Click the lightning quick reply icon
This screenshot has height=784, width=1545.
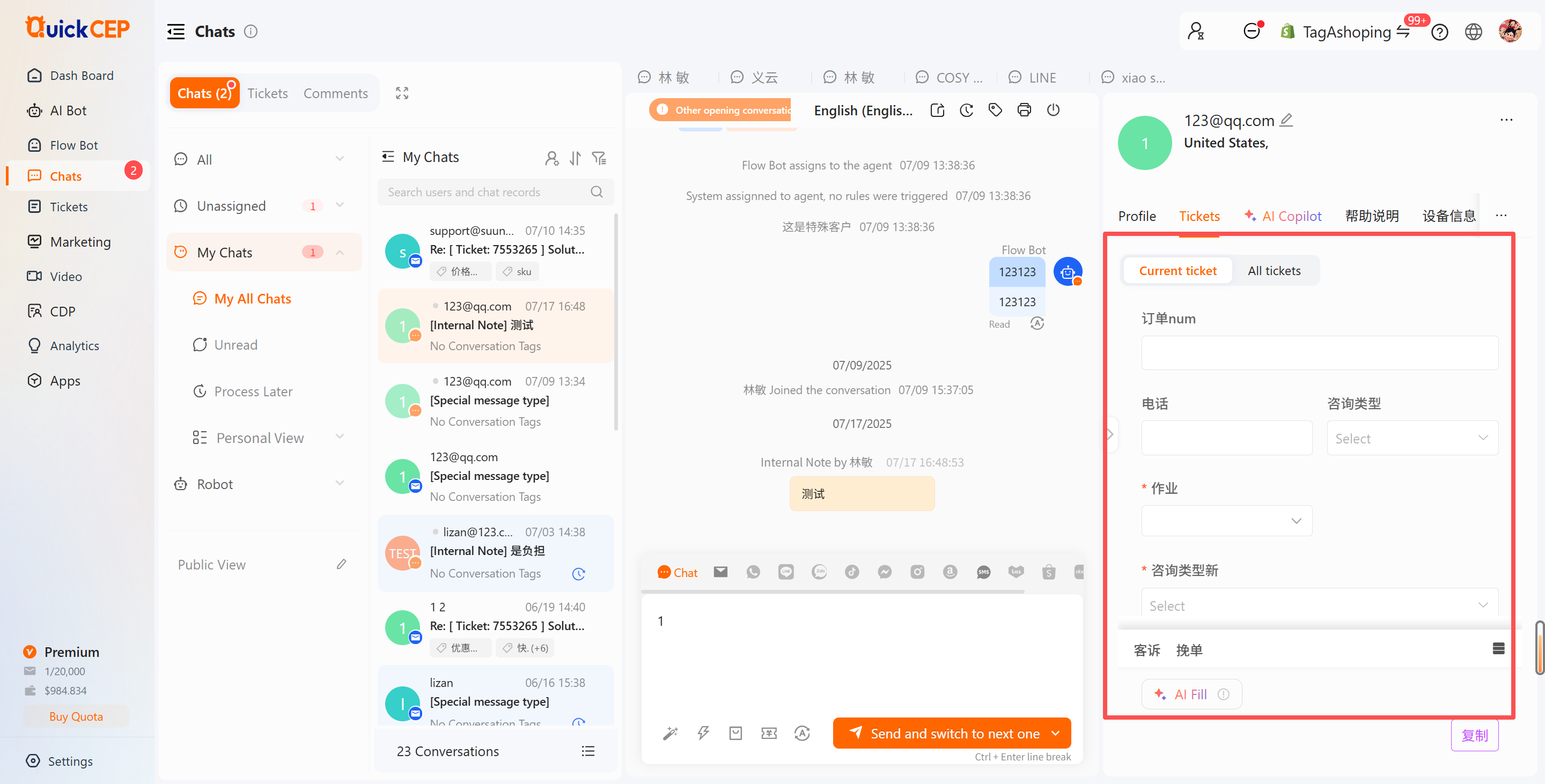tap(703, 733)
